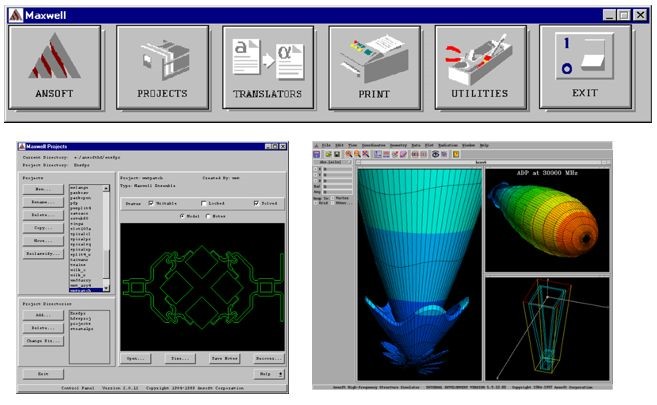657x405 pixels.
Task: Open the File menu
Action: (x=326, y=145)
